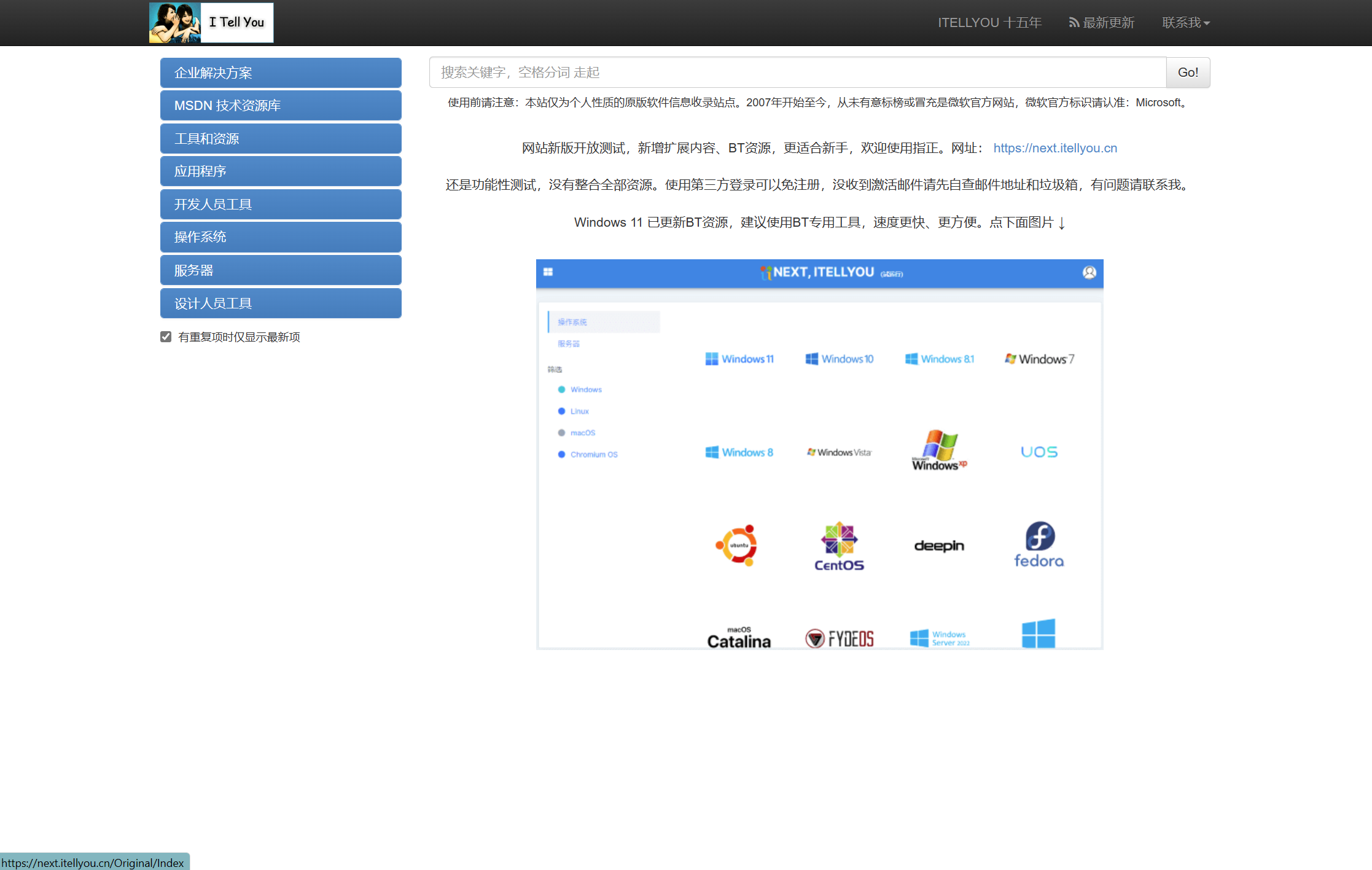This screenshot has height=870, width=1372.
Task: Open the 联系我 dropdown menu
Action: coord(1185,23)
